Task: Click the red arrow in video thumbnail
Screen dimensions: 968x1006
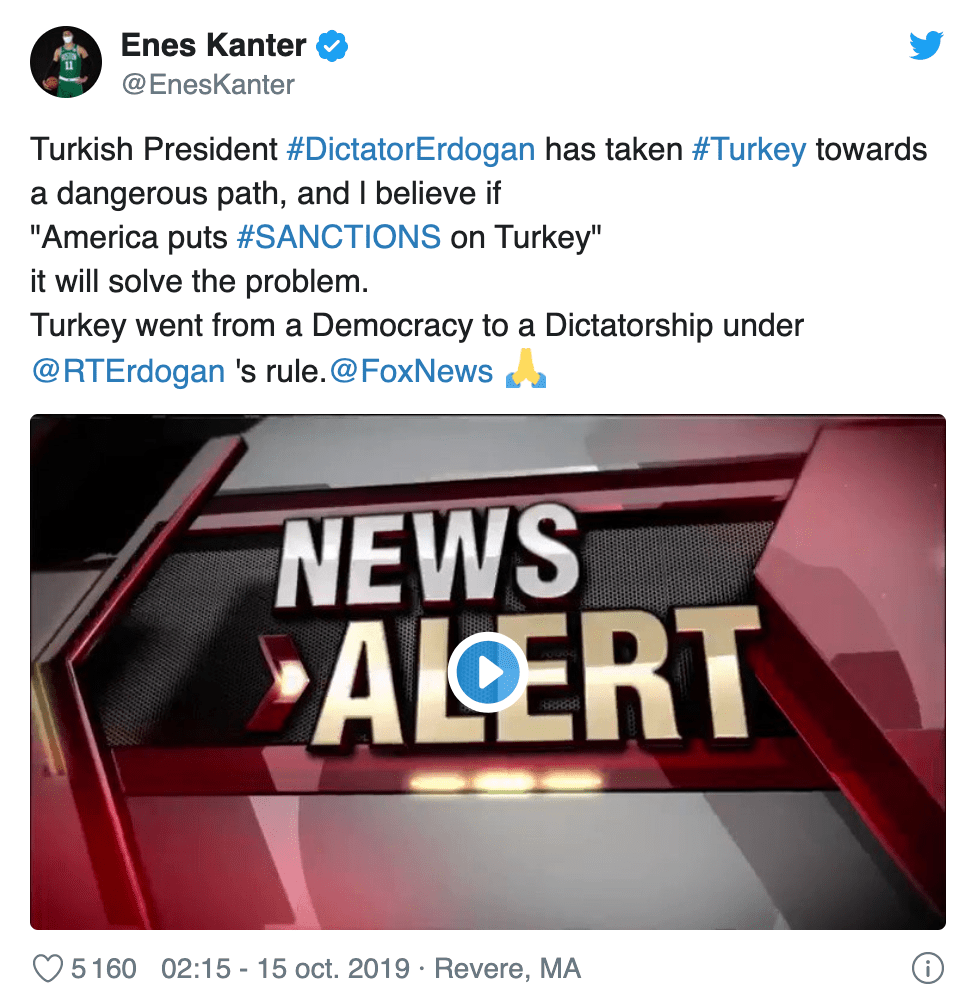Action: coord(283,683)
